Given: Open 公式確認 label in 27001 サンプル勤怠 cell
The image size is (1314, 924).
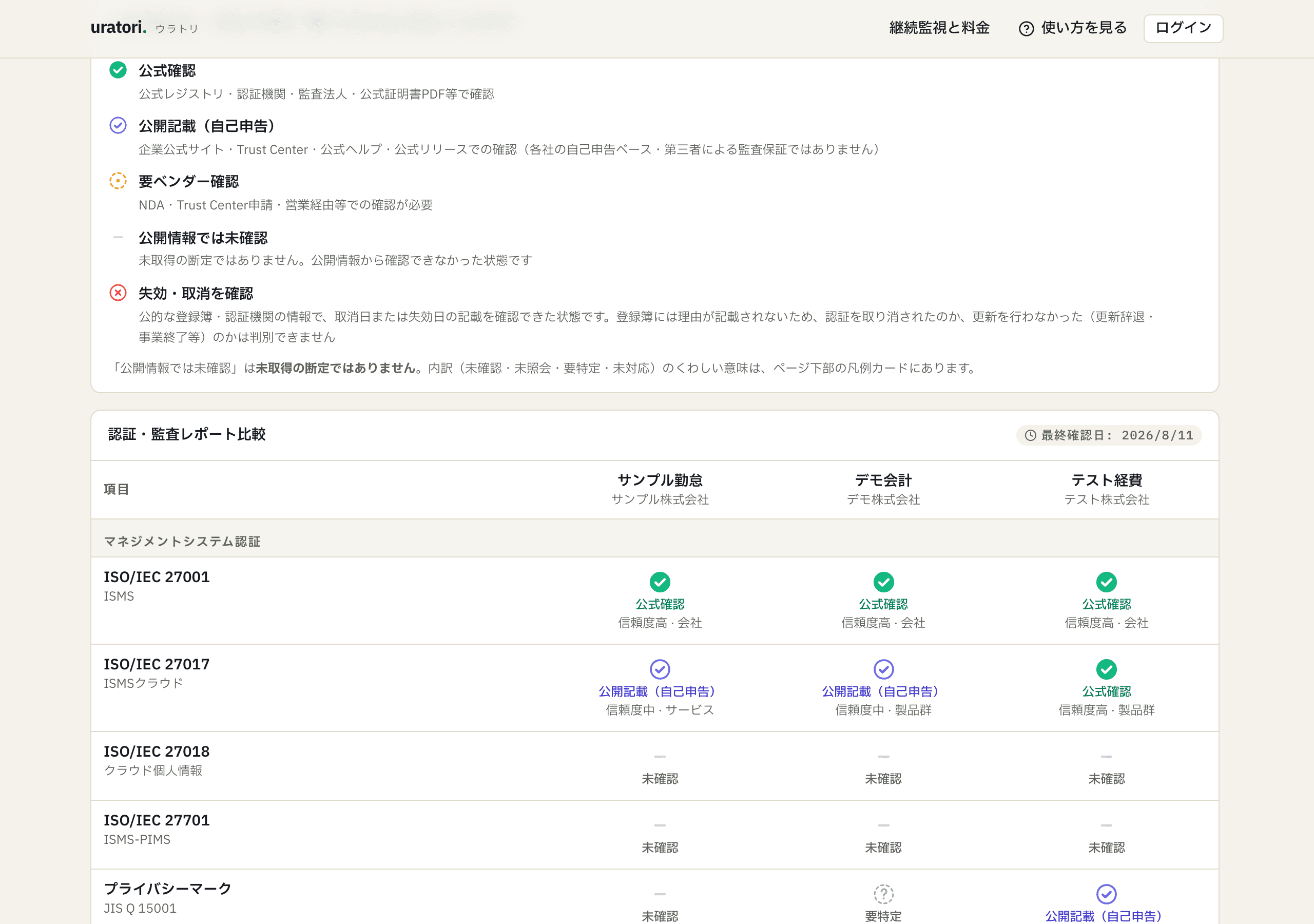Looking at the screenshot, I should pos(660,604).
